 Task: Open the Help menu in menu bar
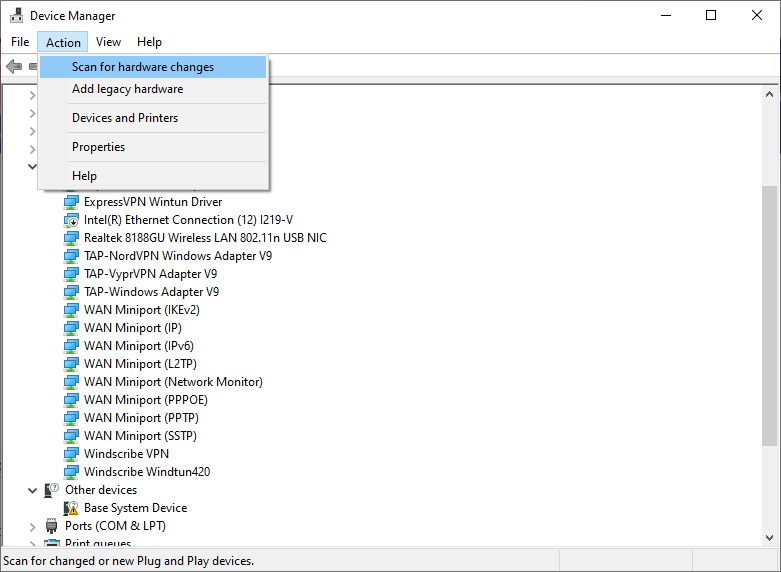[x=149, y=42]
